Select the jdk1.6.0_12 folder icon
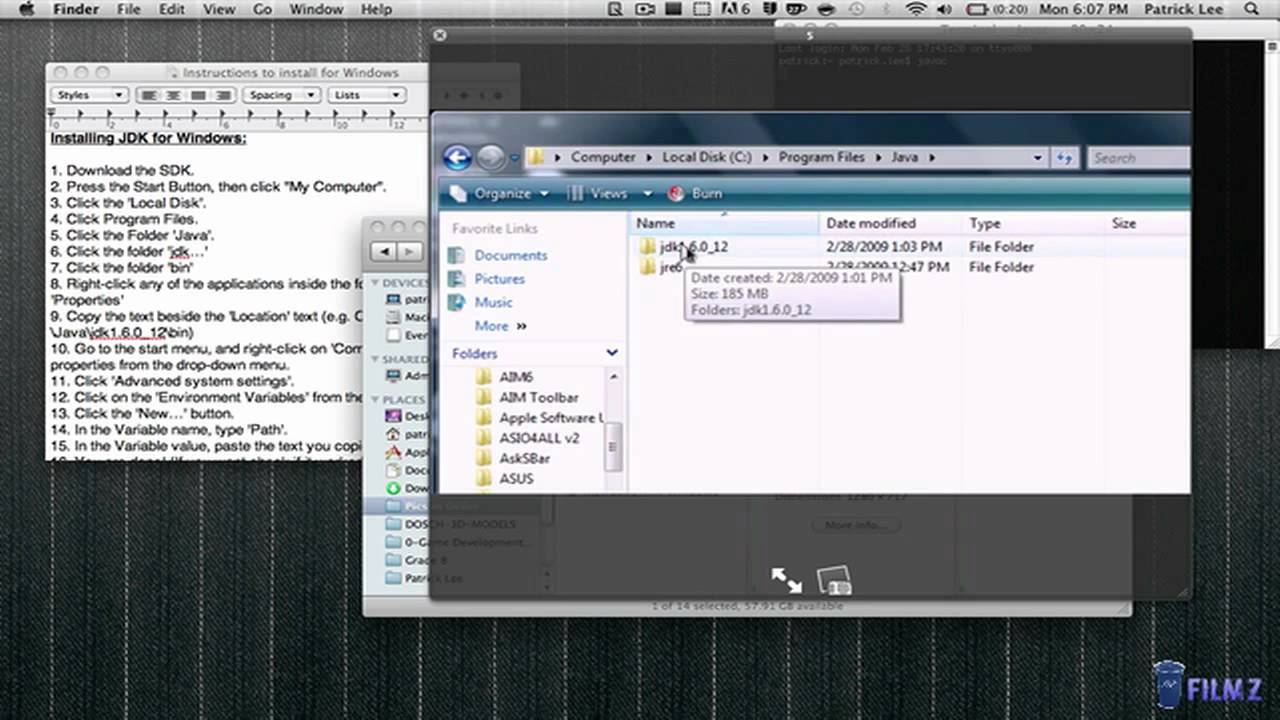 [x=647, y=246]
